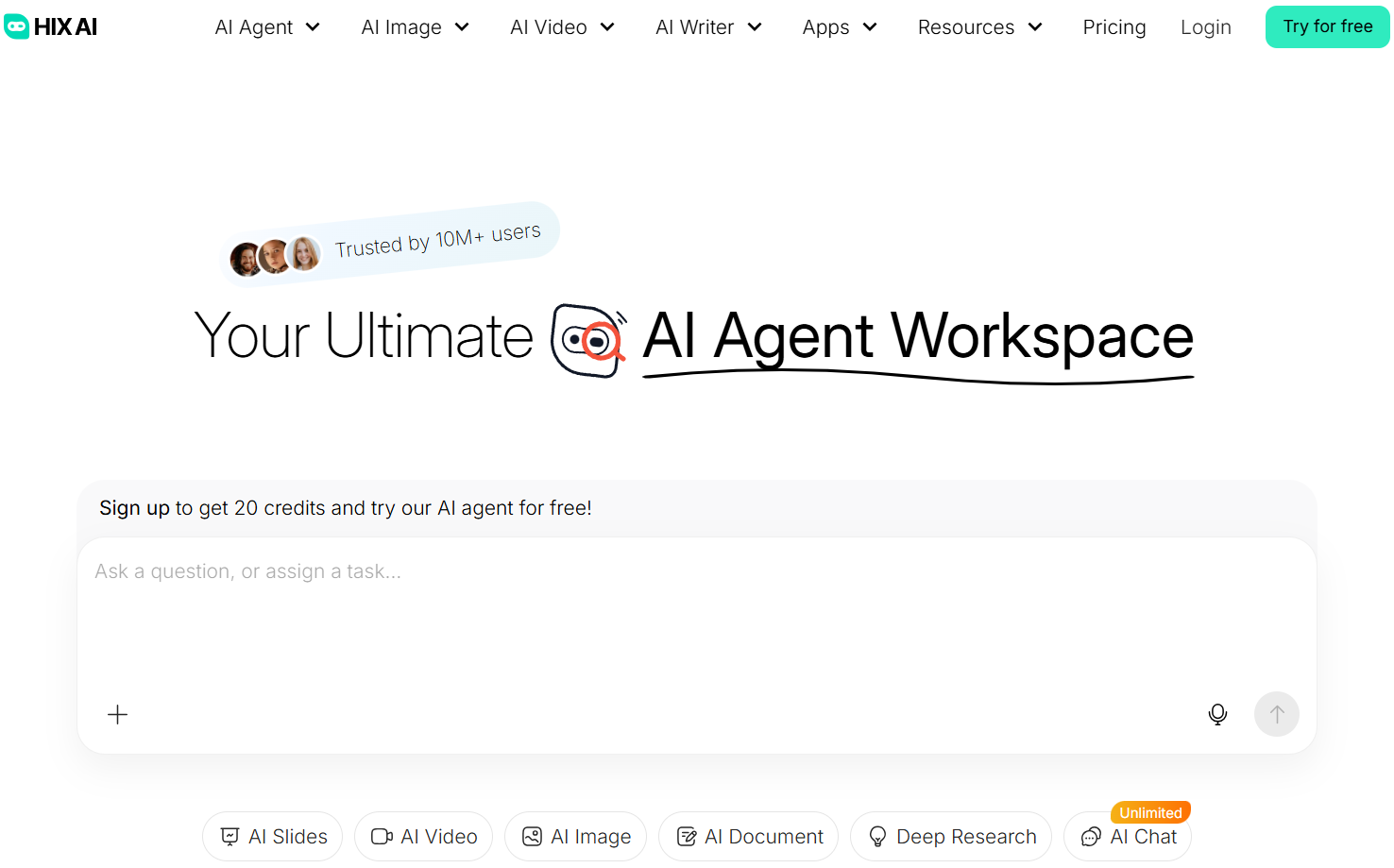Open the AI Video nav menu label
Viewport: 1394px width, 868px height.
(x=549, y=27)
